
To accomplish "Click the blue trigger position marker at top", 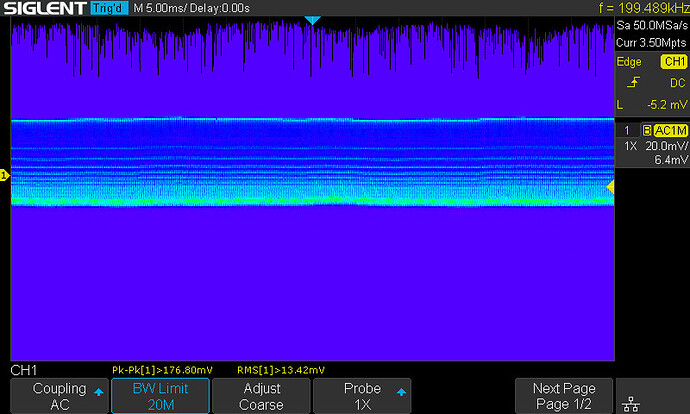I will click(312, 20).
